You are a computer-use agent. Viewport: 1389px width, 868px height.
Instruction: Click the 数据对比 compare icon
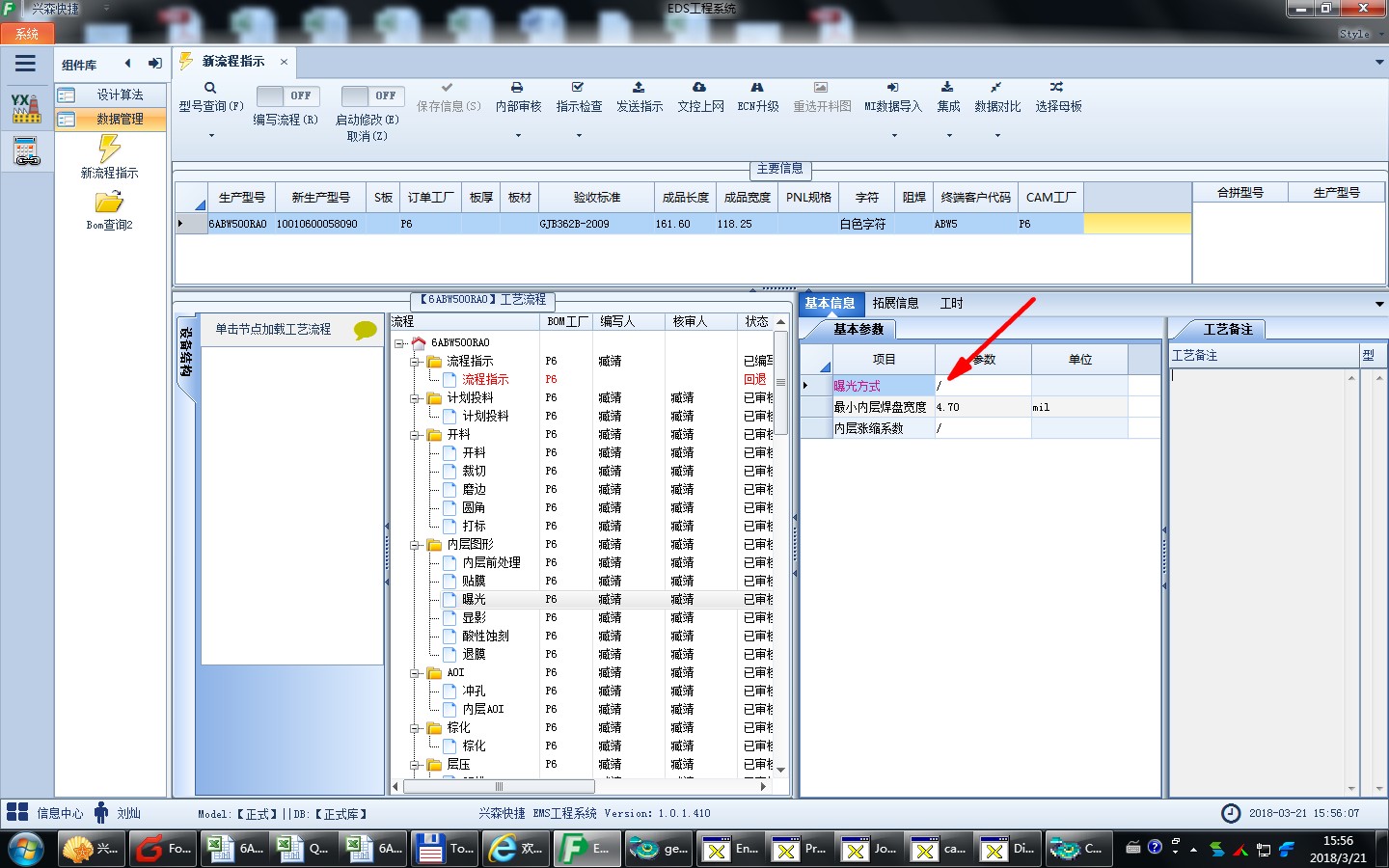click(995, 87)
